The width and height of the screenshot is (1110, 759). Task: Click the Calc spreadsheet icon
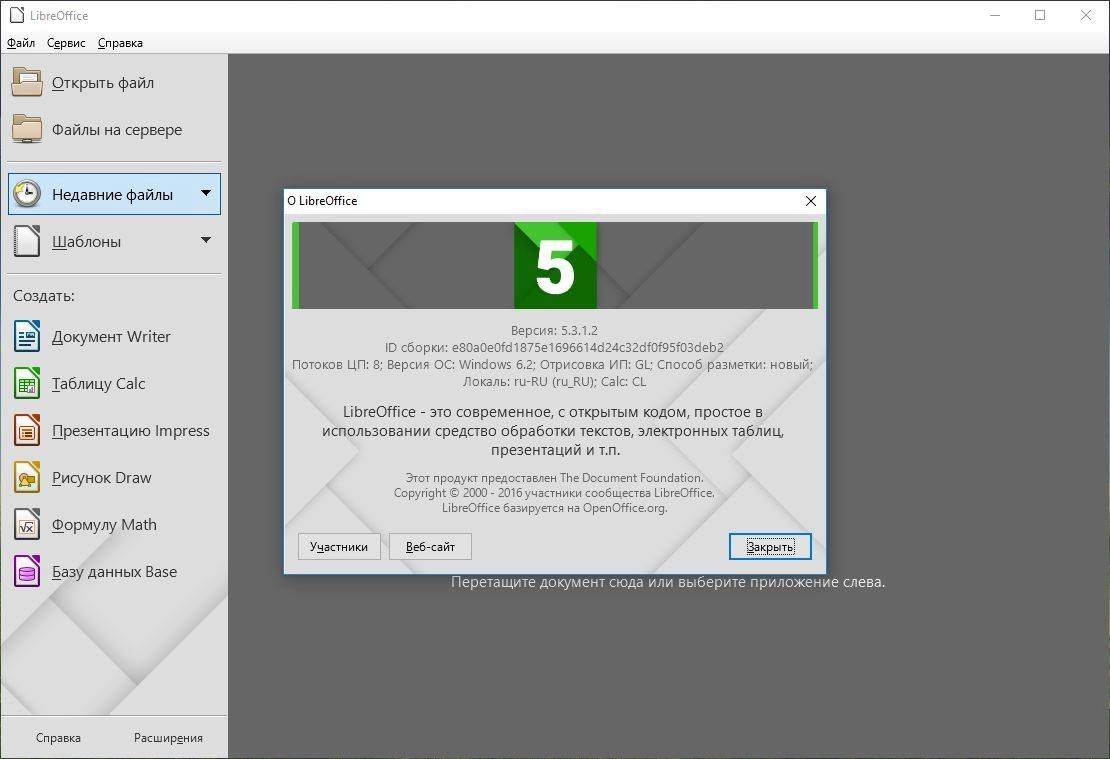coord(27,383)
